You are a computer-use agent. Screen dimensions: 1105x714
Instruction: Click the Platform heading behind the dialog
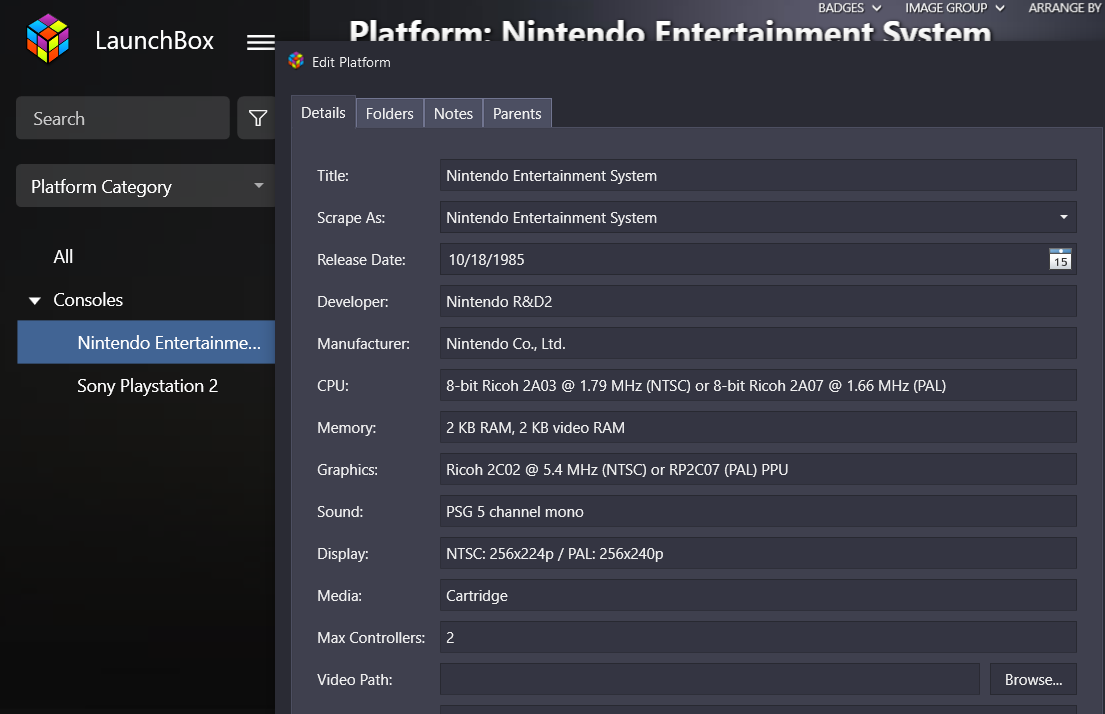(669, 31)
